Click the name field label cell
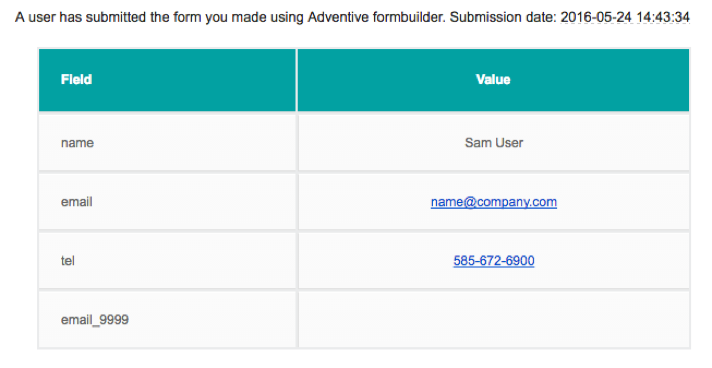Image resolution: width=712 pixels, height=368 pixels. (168, 143)
